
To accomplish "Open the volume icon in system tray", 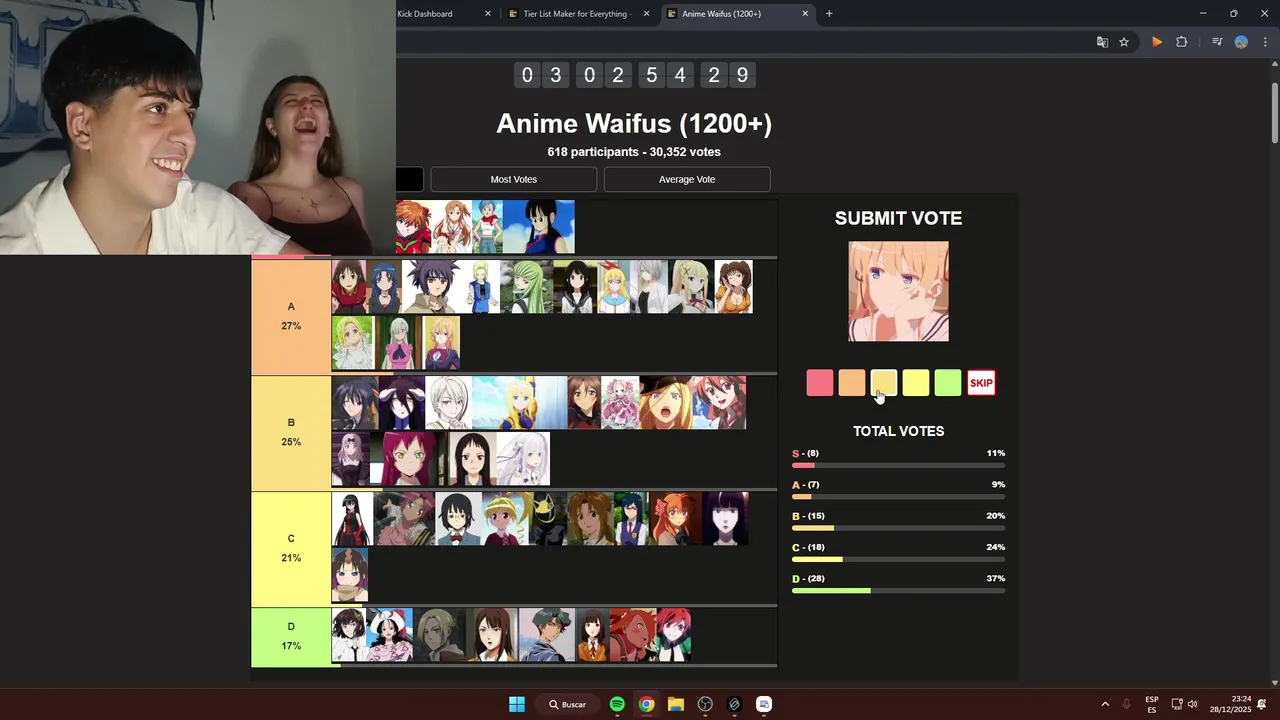I will (1192, 704).
